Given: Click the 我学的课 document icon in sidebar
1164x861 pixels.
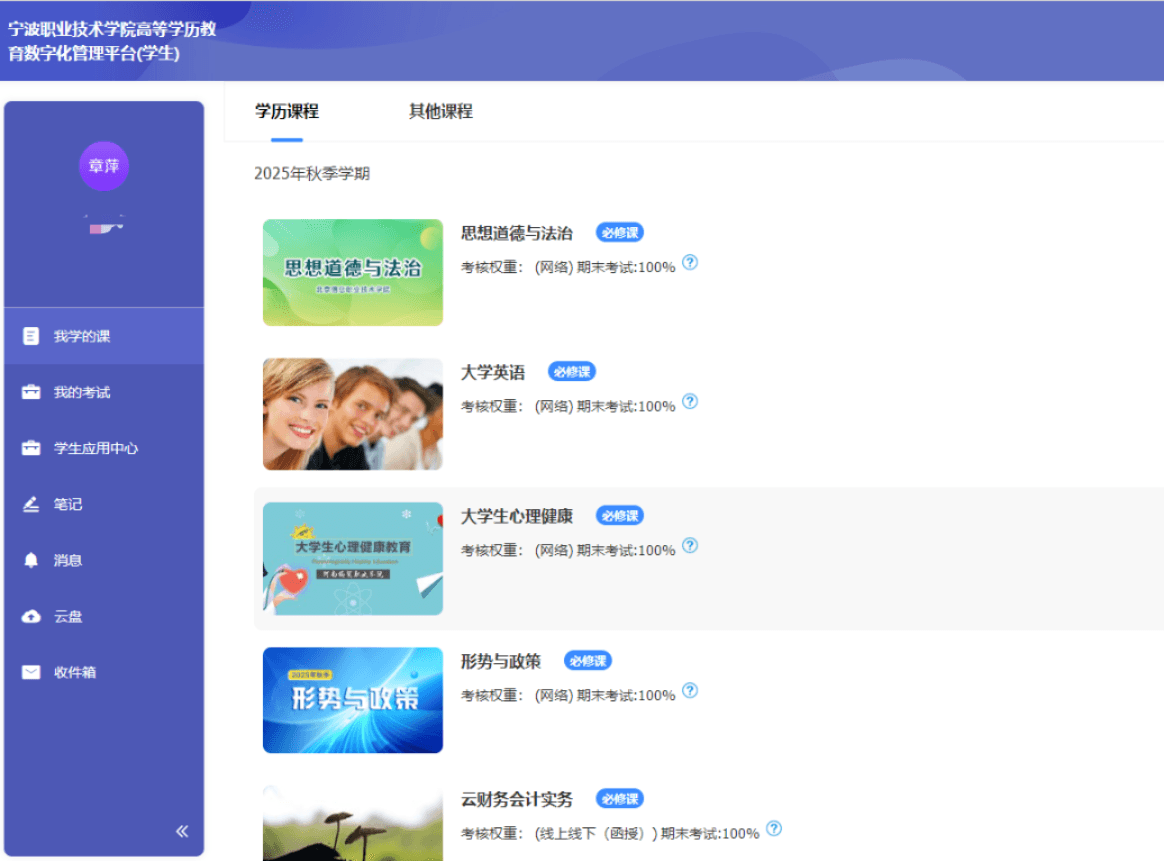Looking at the screenshot, I should 31,336.
